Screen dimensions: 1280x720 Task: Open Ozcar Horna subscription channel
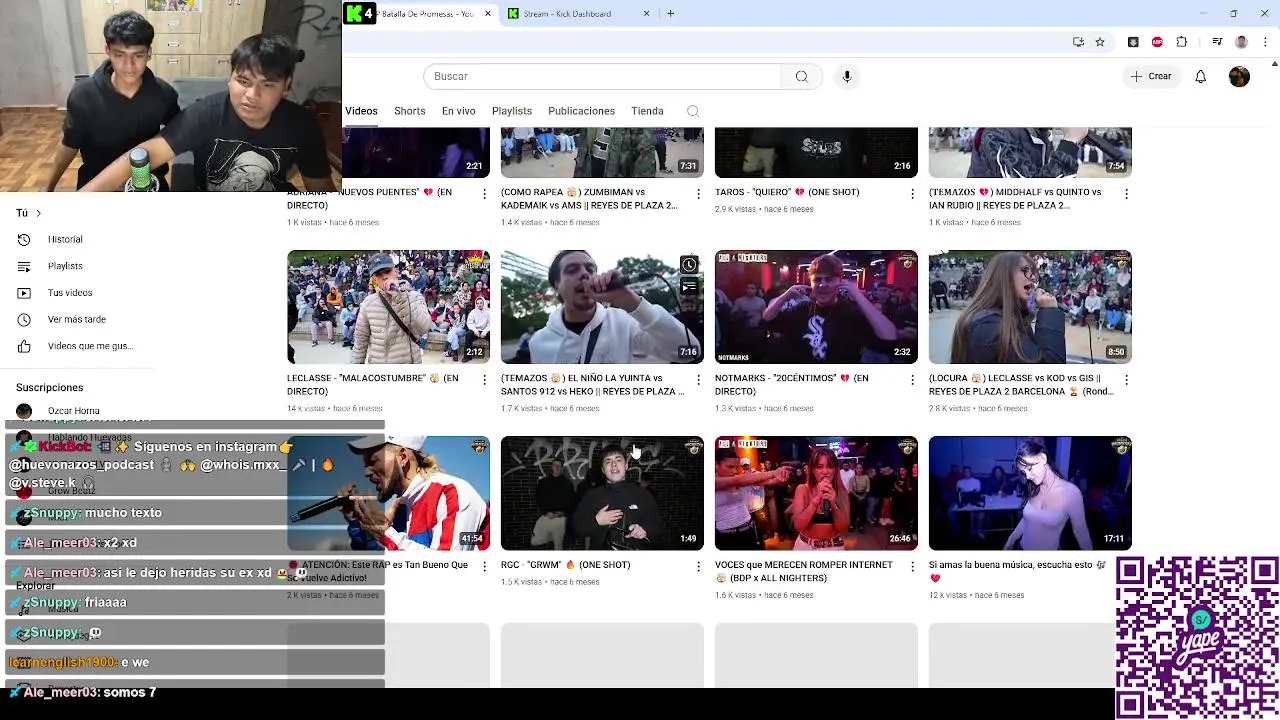[73, 411]
